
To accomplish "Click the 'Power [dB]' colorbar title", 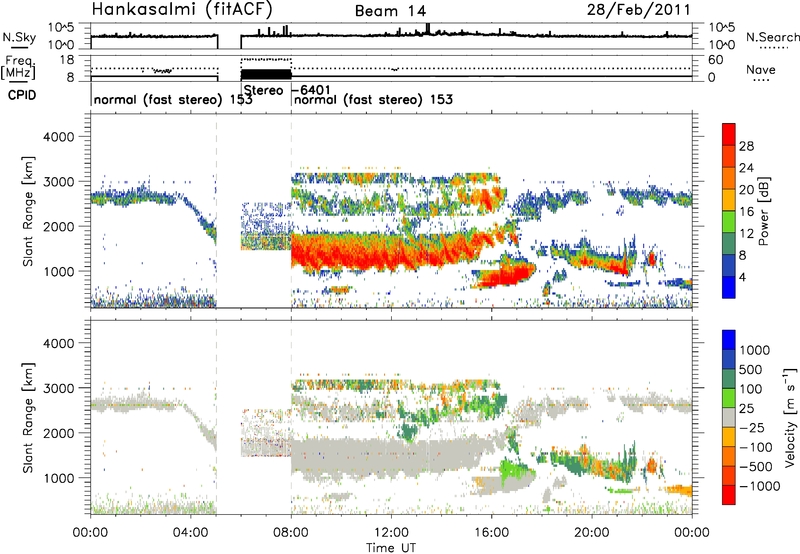I will (763, 211).
